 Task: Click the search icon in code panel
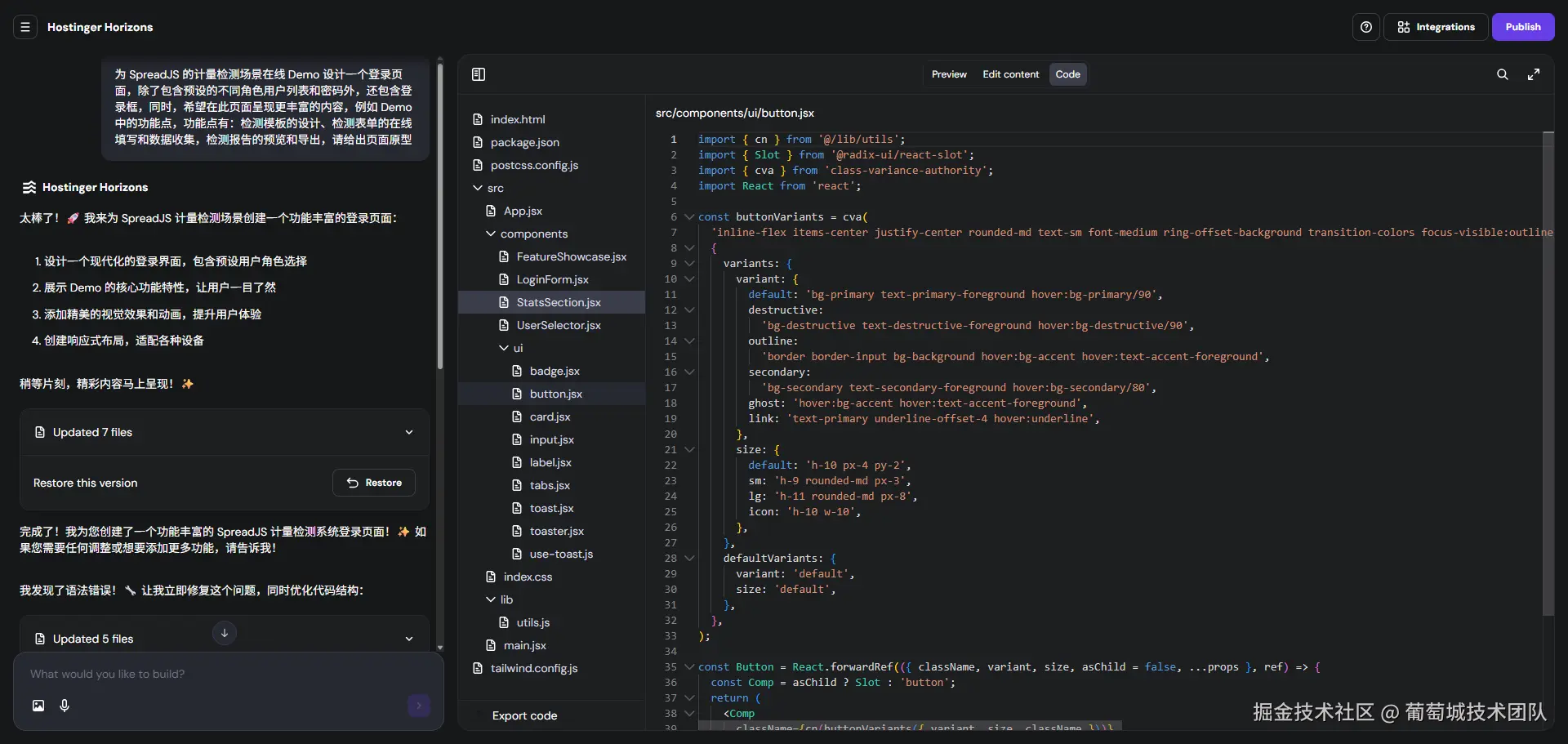click(x=1502, y=74)
